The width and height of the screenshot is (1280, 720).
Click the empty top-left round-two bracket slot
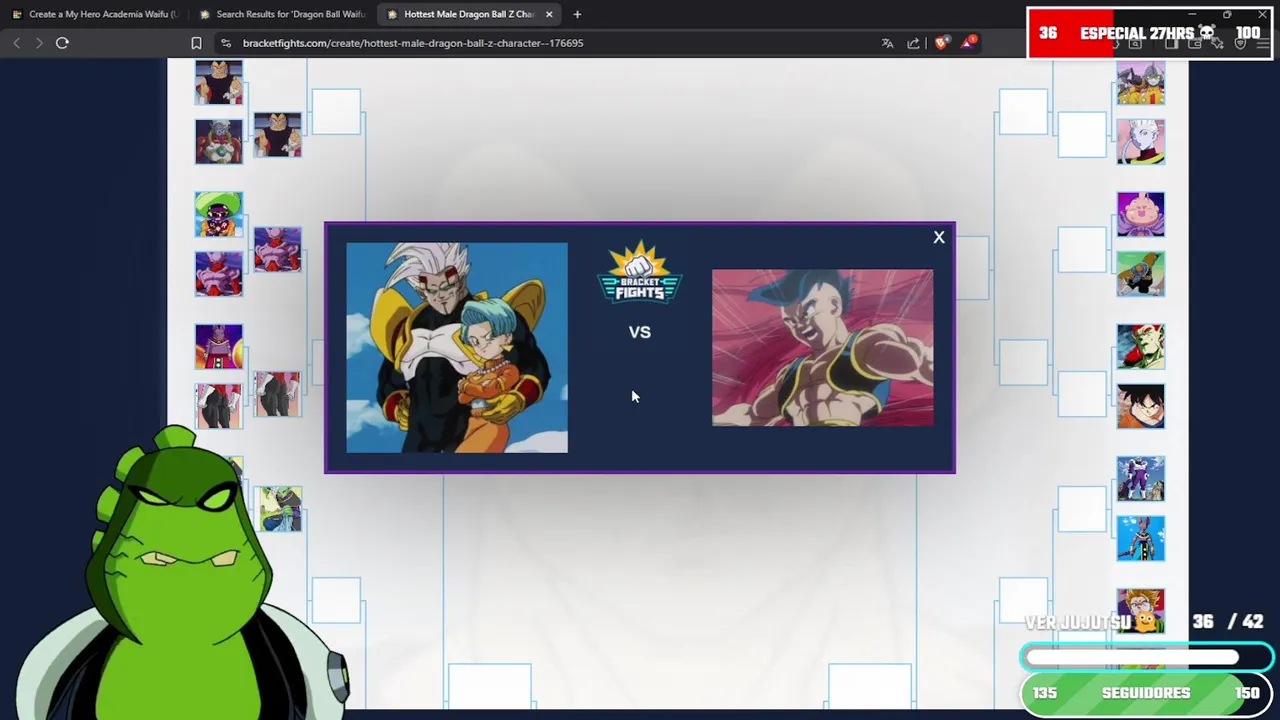(x=336, y=111)
